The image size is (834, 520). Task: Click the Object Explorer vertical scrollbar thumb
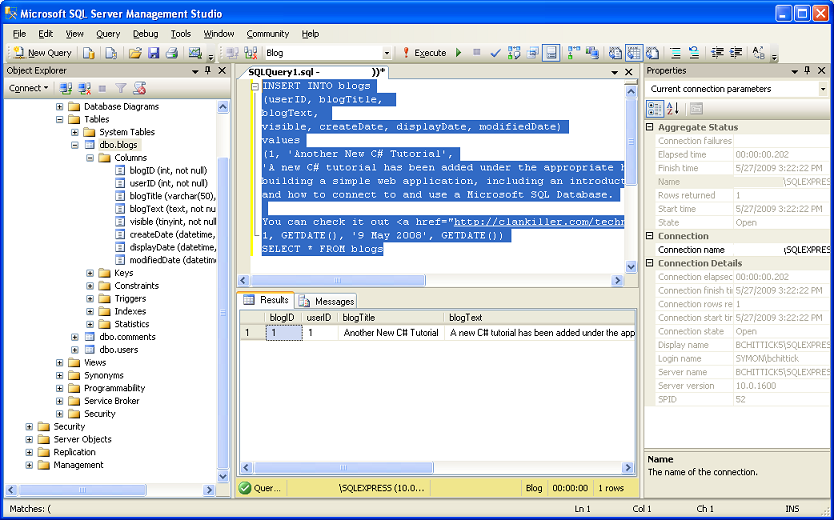[223, 313]
